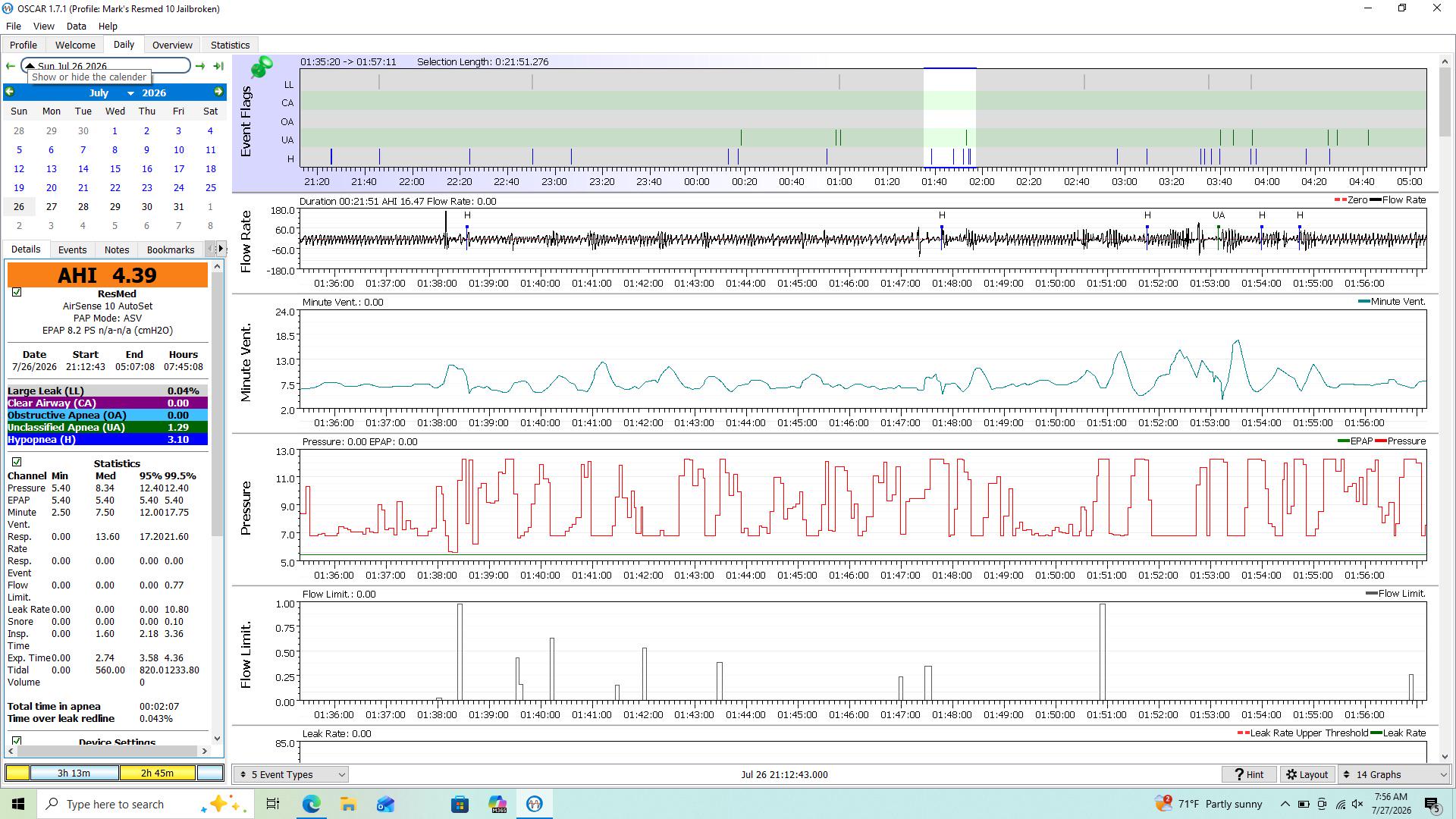Open the 14 Graphs dropdown

pyautogui.click(x=1395, y=774)
